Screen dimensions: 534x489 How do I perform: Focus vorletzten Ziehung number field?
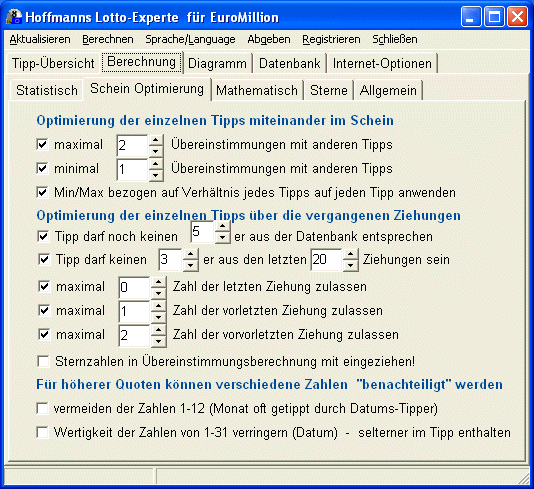coord(135,311)
